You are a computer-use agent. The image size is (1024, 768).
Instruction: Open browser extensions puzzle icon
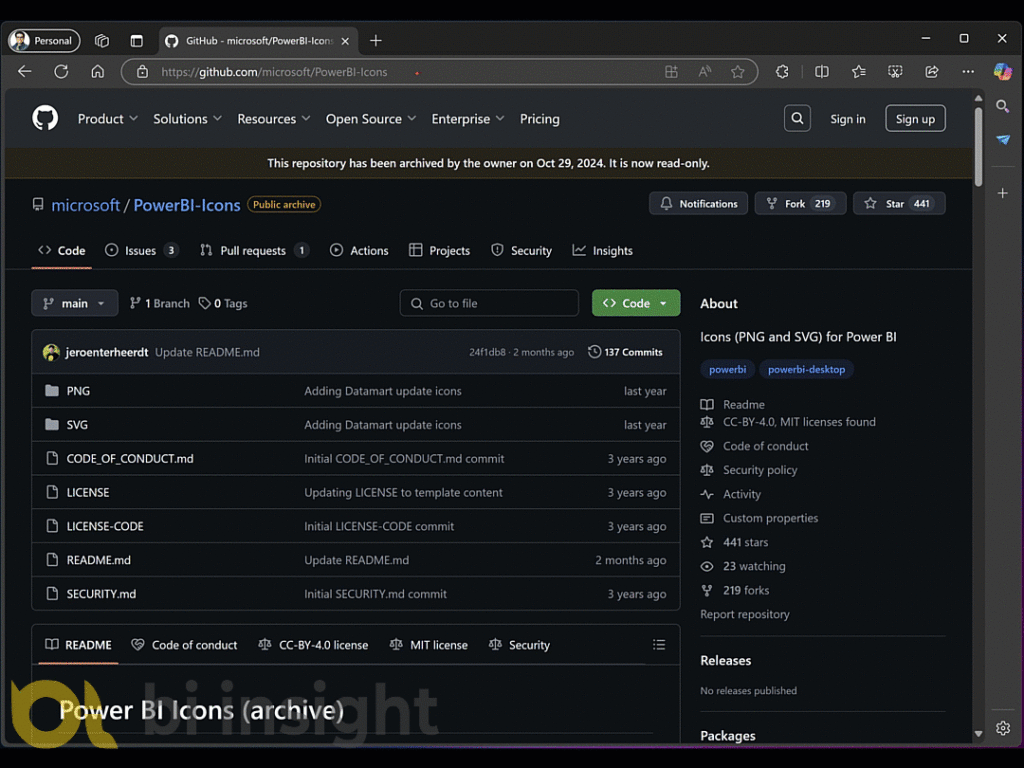(x=782, y=72)
